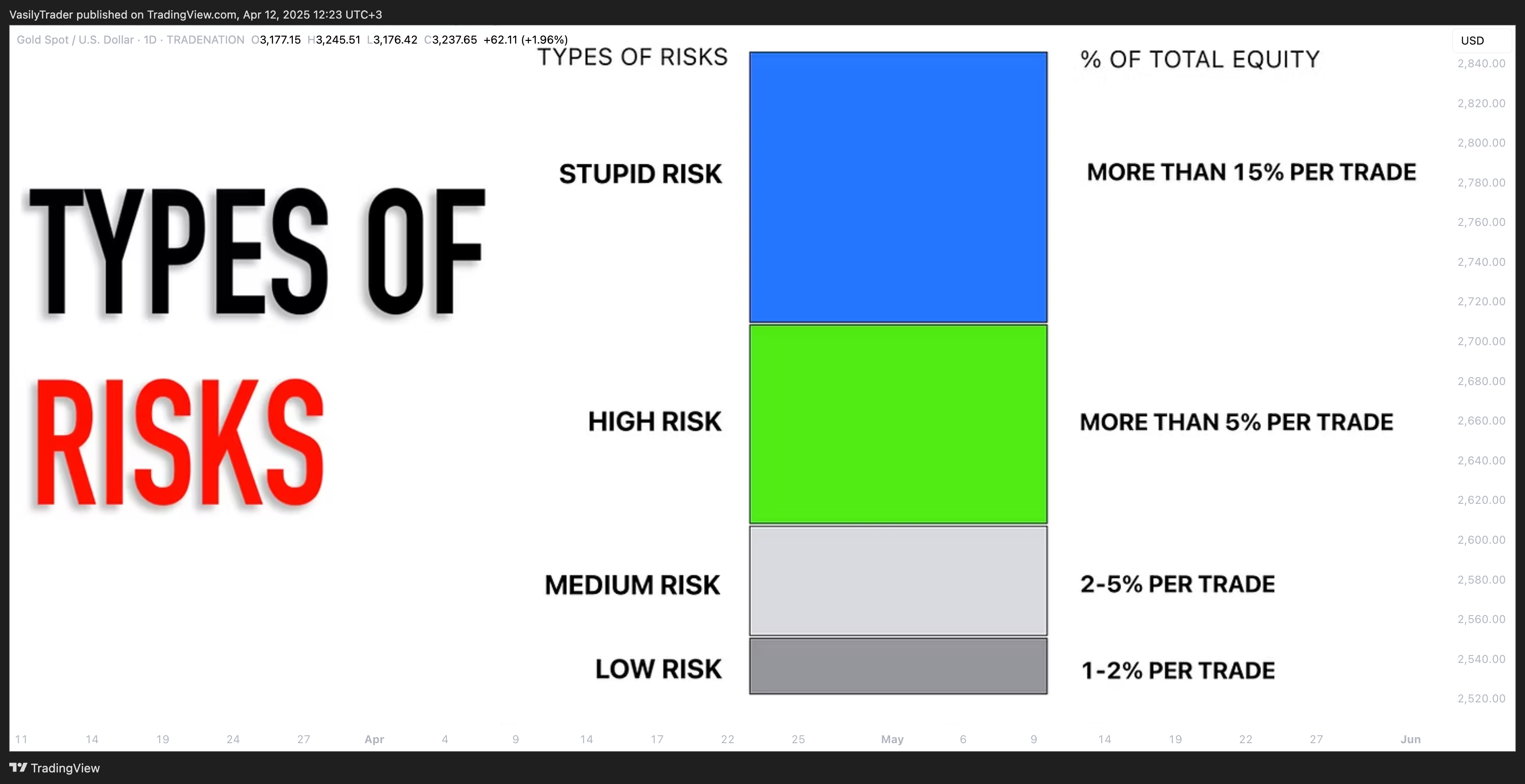Click the dark gray Low Risk box
1525x784 pixels.
click(x=898, y=666)
